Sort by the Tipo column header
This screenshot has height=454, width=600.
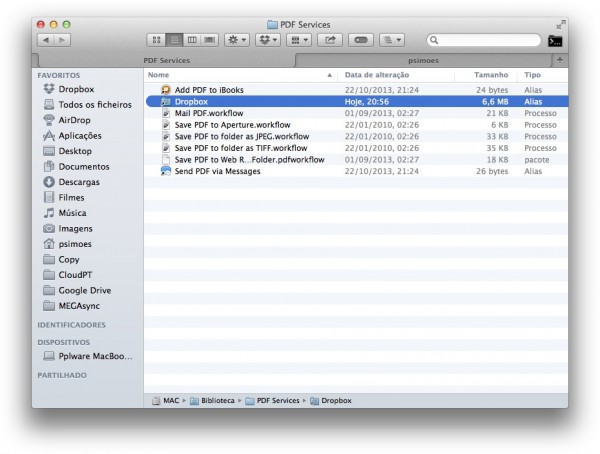coord(543,75)
